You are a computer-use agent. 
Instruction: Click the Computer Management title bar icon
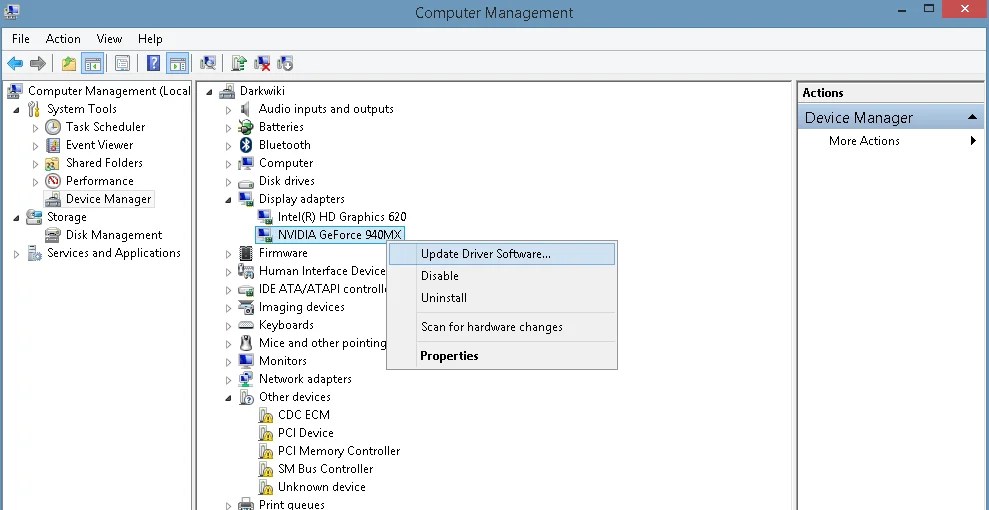[x=11, y=11]
